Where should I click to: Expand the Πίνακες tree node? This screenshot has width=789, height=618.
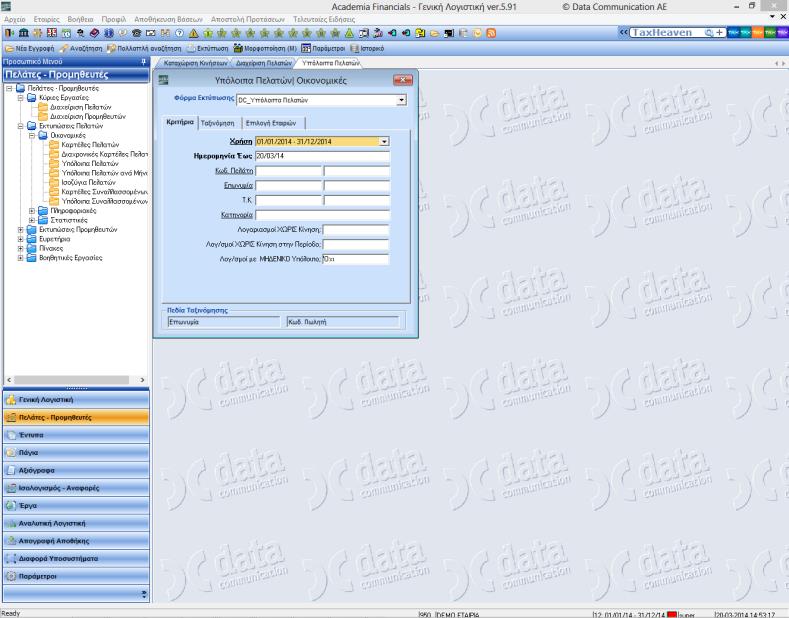coord(21,248)
